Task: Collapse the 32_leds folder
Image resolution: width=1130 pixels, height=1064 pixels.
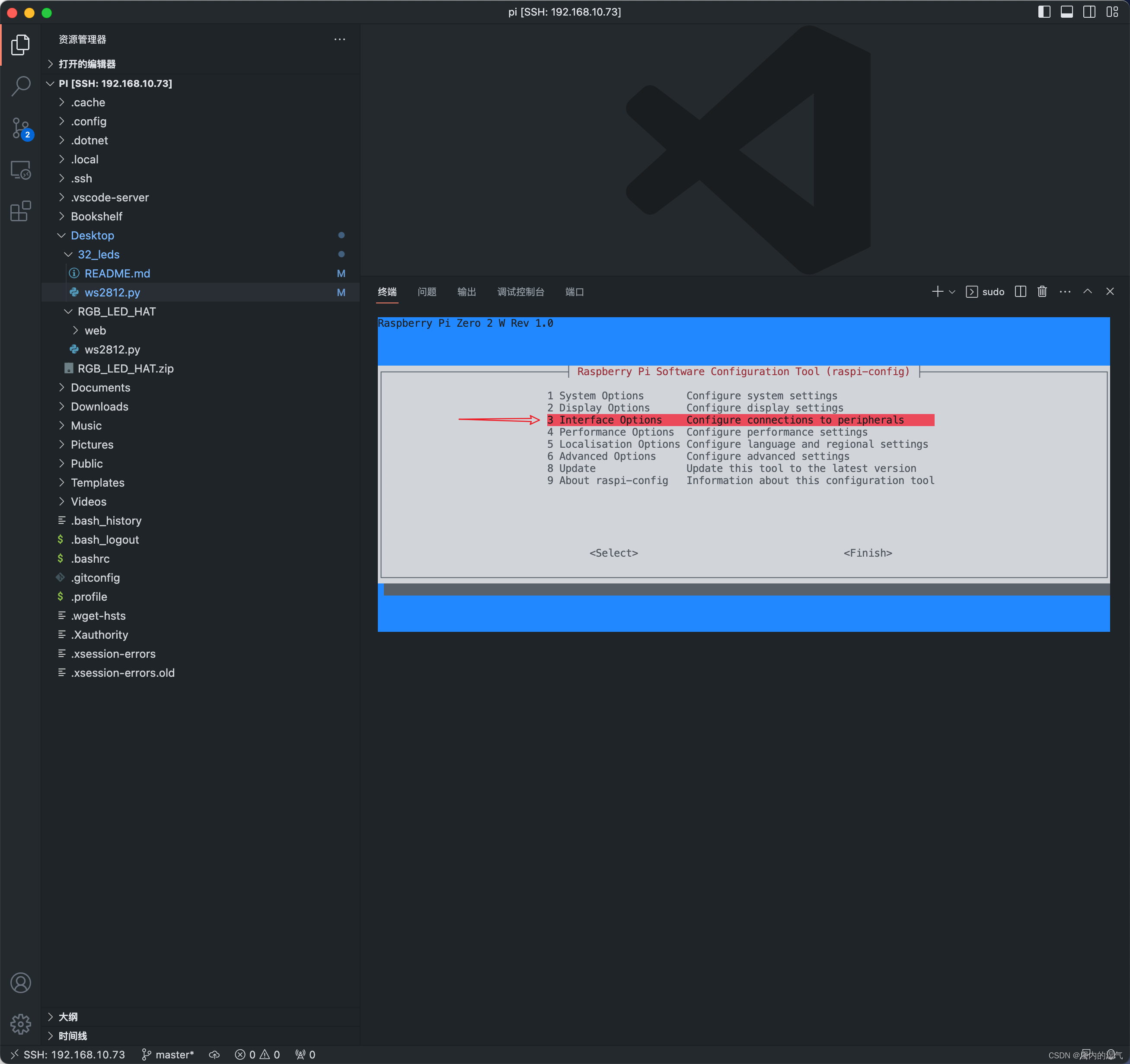Action: [x=201, y=254]
